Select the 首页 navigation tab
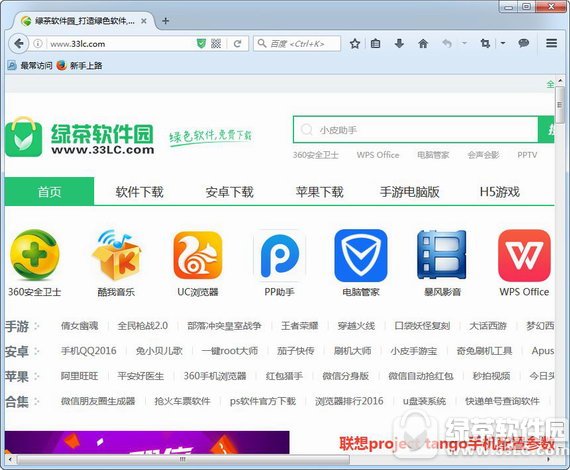 [49, 192]
